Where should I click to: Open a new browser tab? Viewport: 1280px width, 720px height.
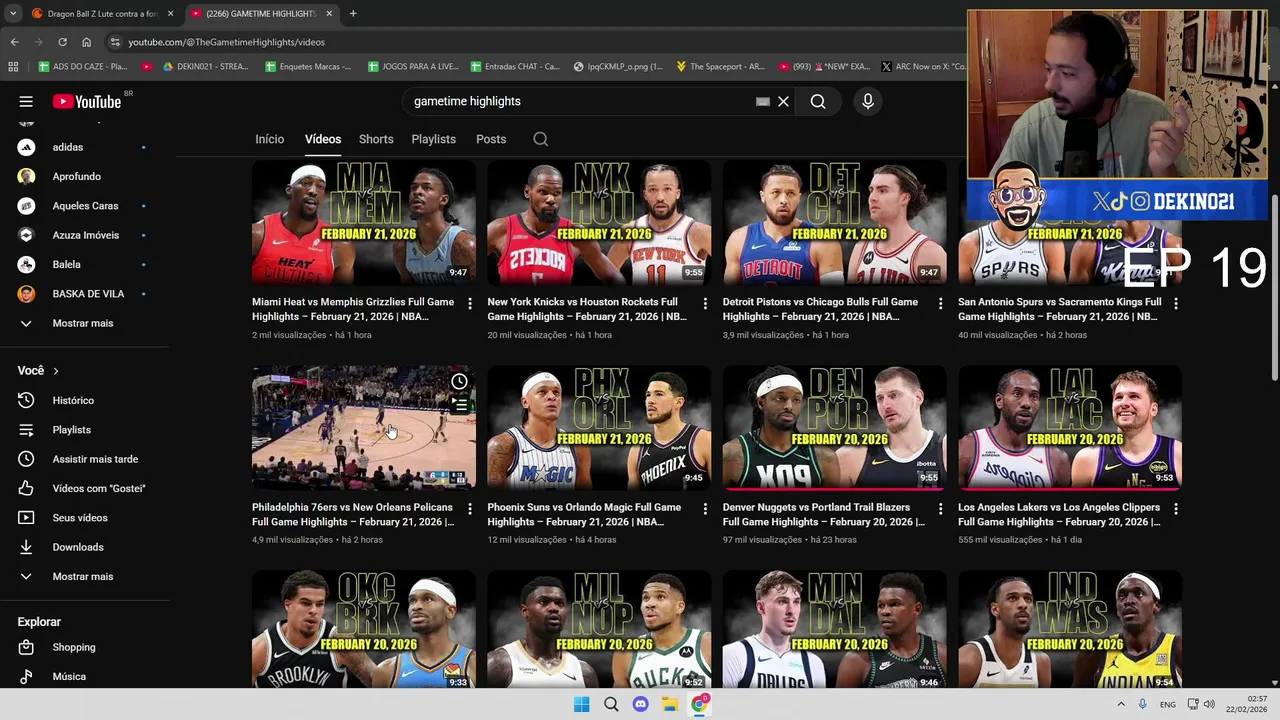(x=353, y=13)
